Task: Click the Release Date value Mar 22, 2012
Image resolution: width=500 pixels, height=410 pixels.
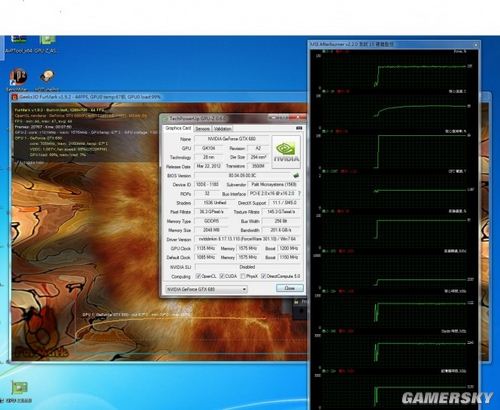Action: pyautogui.click(x=209, y=166)
